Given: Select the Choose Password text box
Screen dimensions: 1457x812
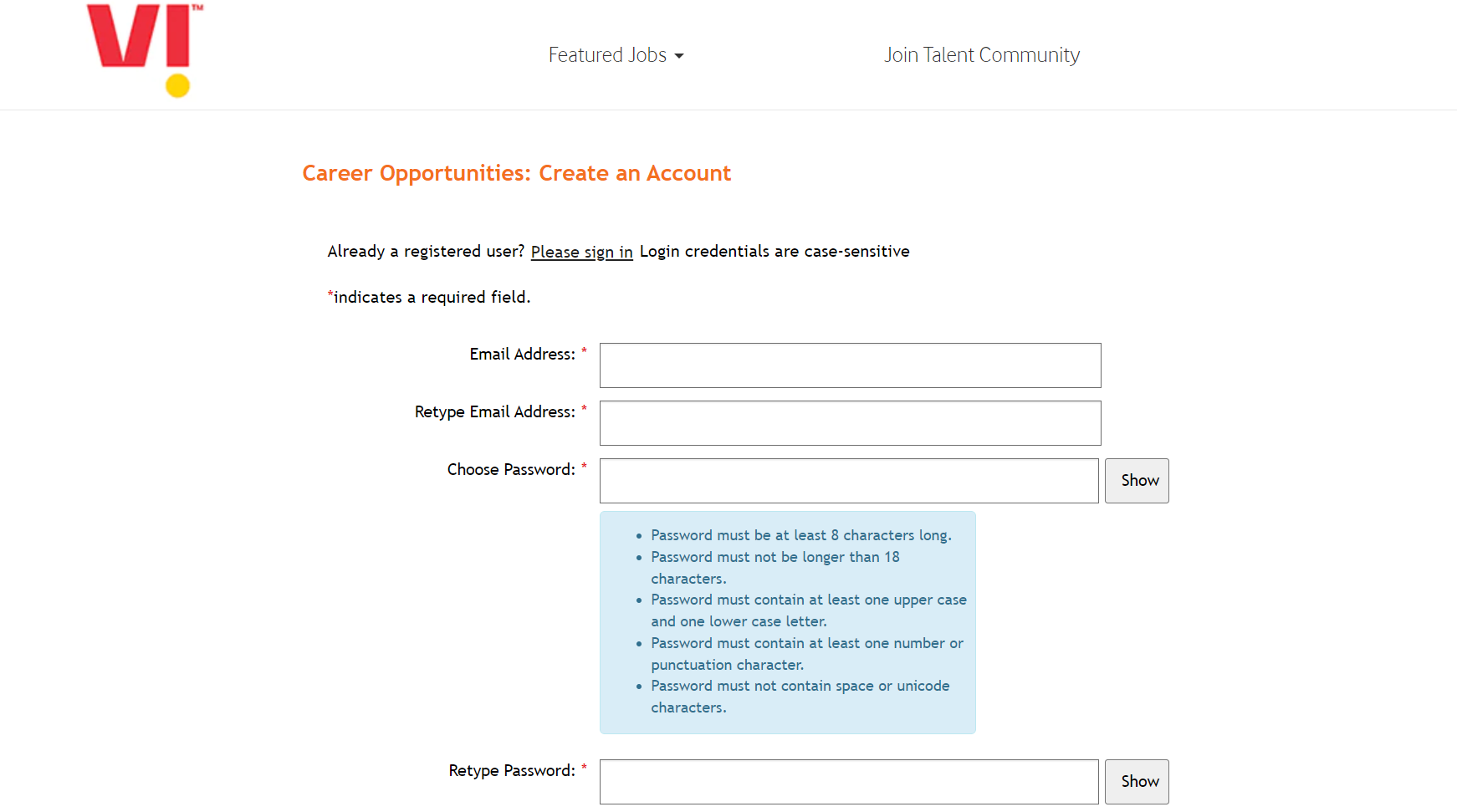Looking at the screenshot, I should point(848,481).
